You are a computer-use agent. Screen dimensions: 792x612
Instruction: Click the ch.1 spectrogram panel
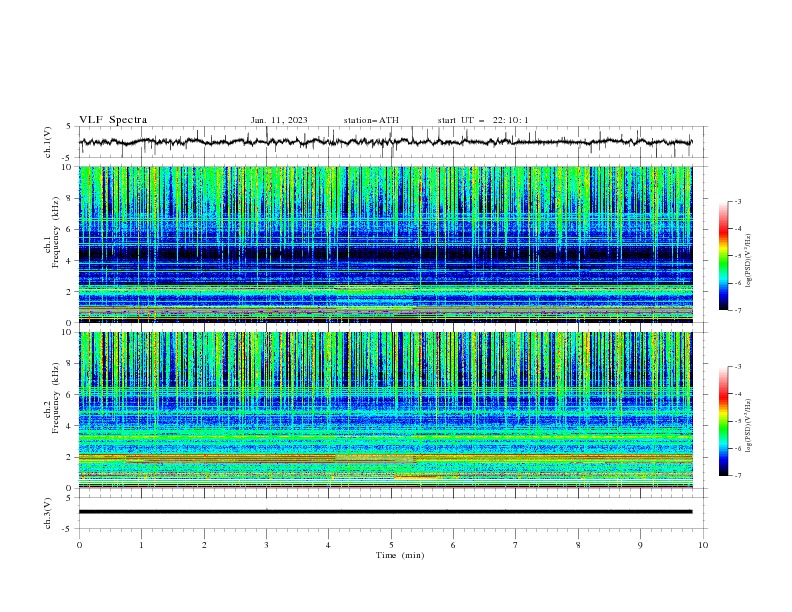point(386,244)
